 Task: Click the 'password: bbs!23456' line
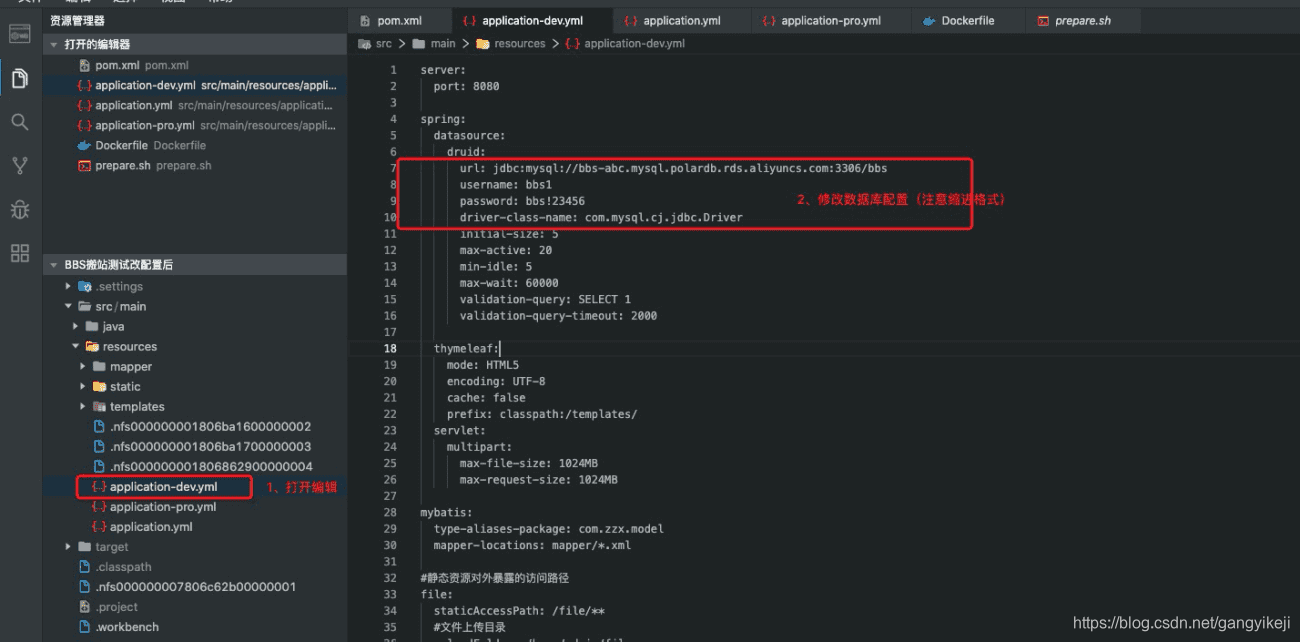pos(522,201)
